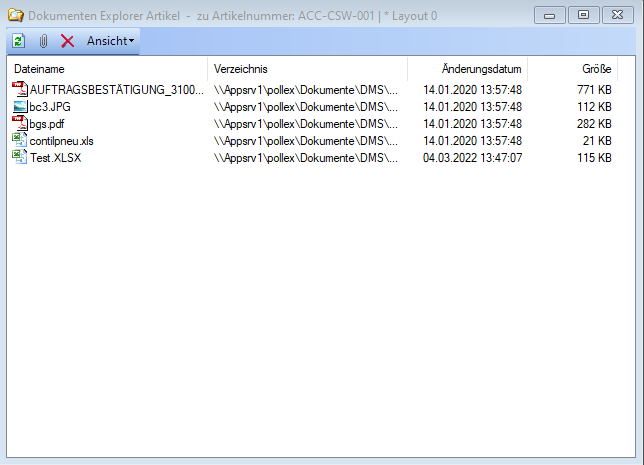Screen dimensions: 644x465
Task: Select the Test.XLSX file name
Action: click(56, 158)
